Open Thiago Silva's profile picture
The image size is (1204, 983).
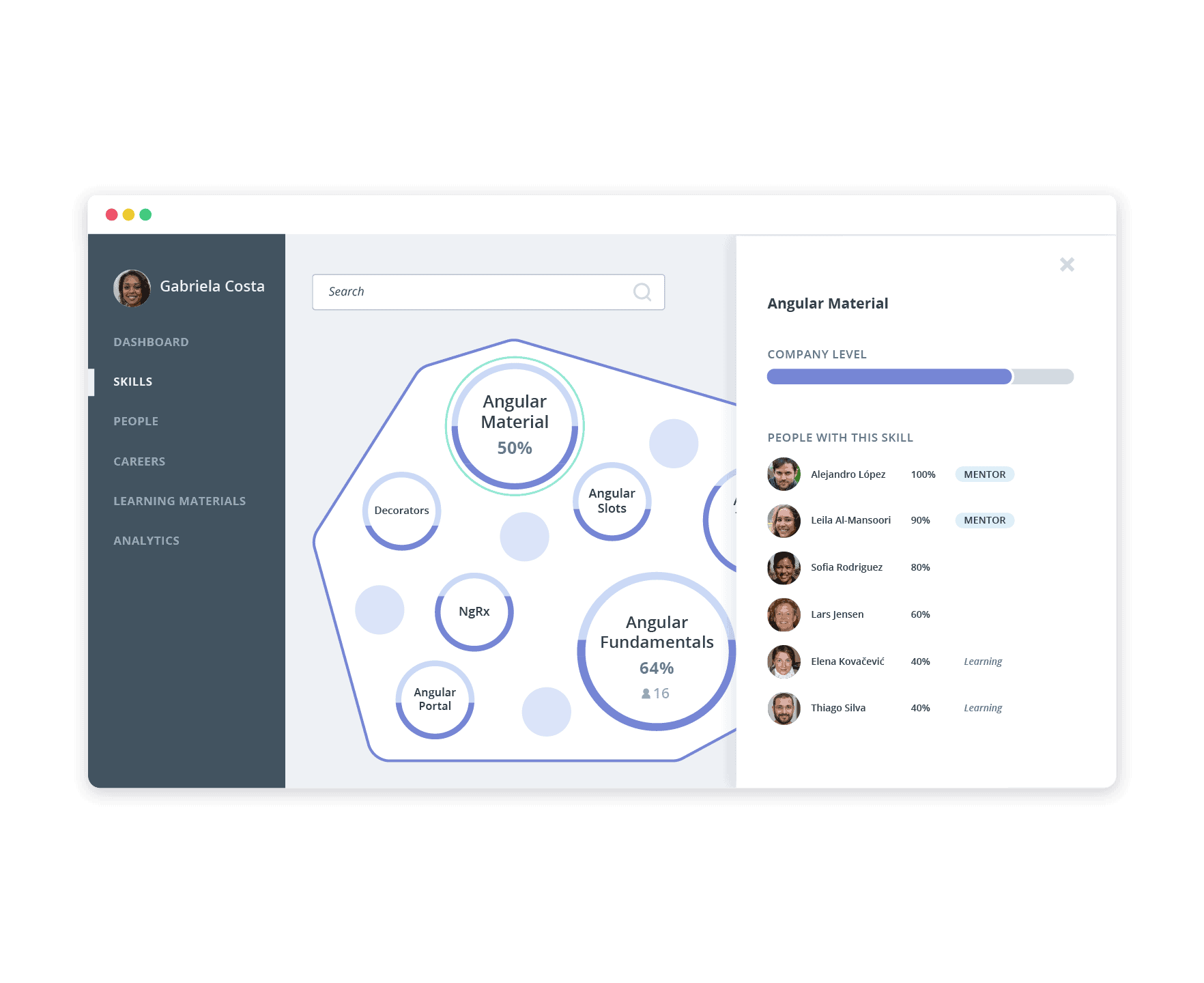tap(784, 709)
